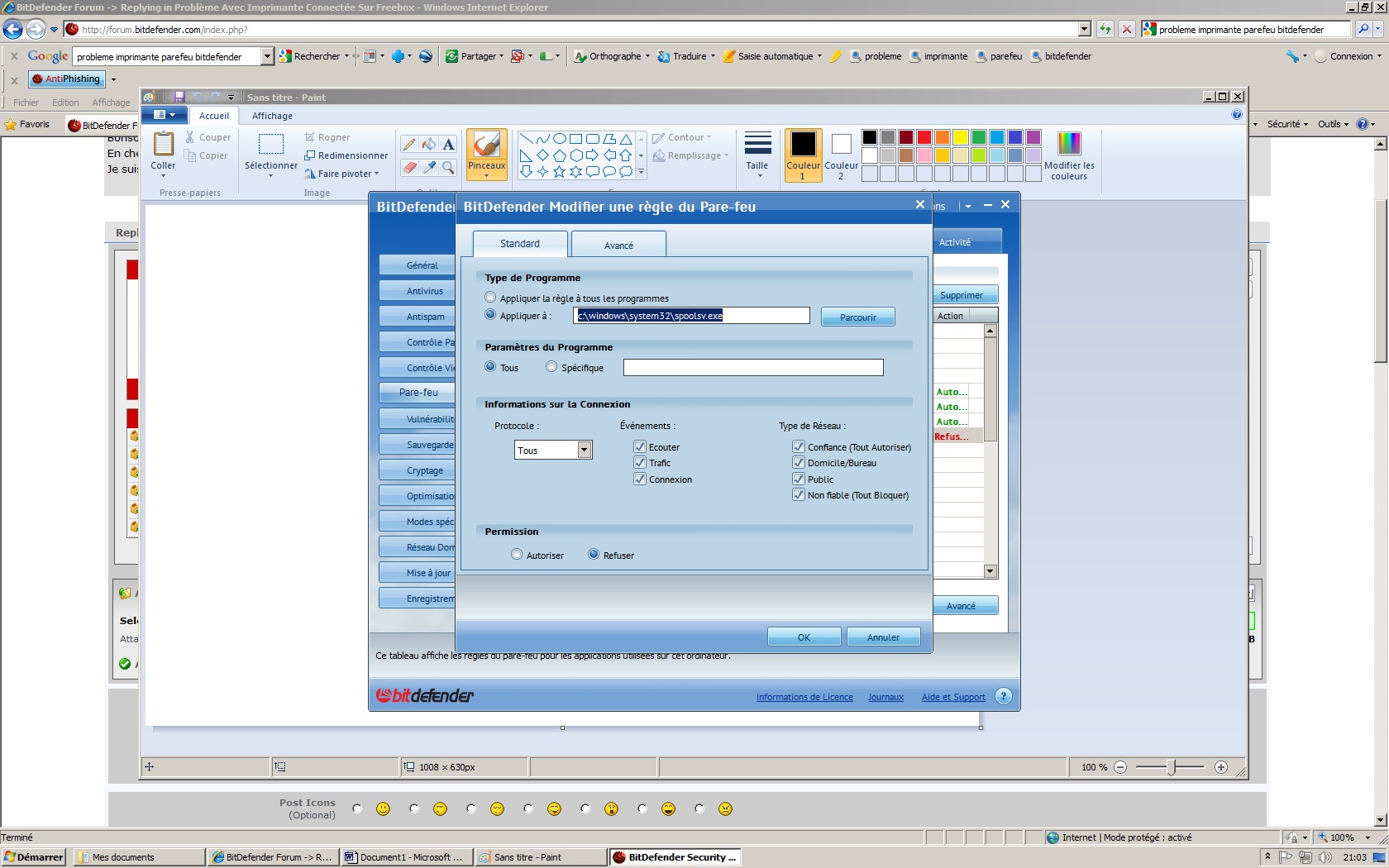Click the zoom out minus icon in Paint
1389x868 pixels.
tap(1120, 767)
